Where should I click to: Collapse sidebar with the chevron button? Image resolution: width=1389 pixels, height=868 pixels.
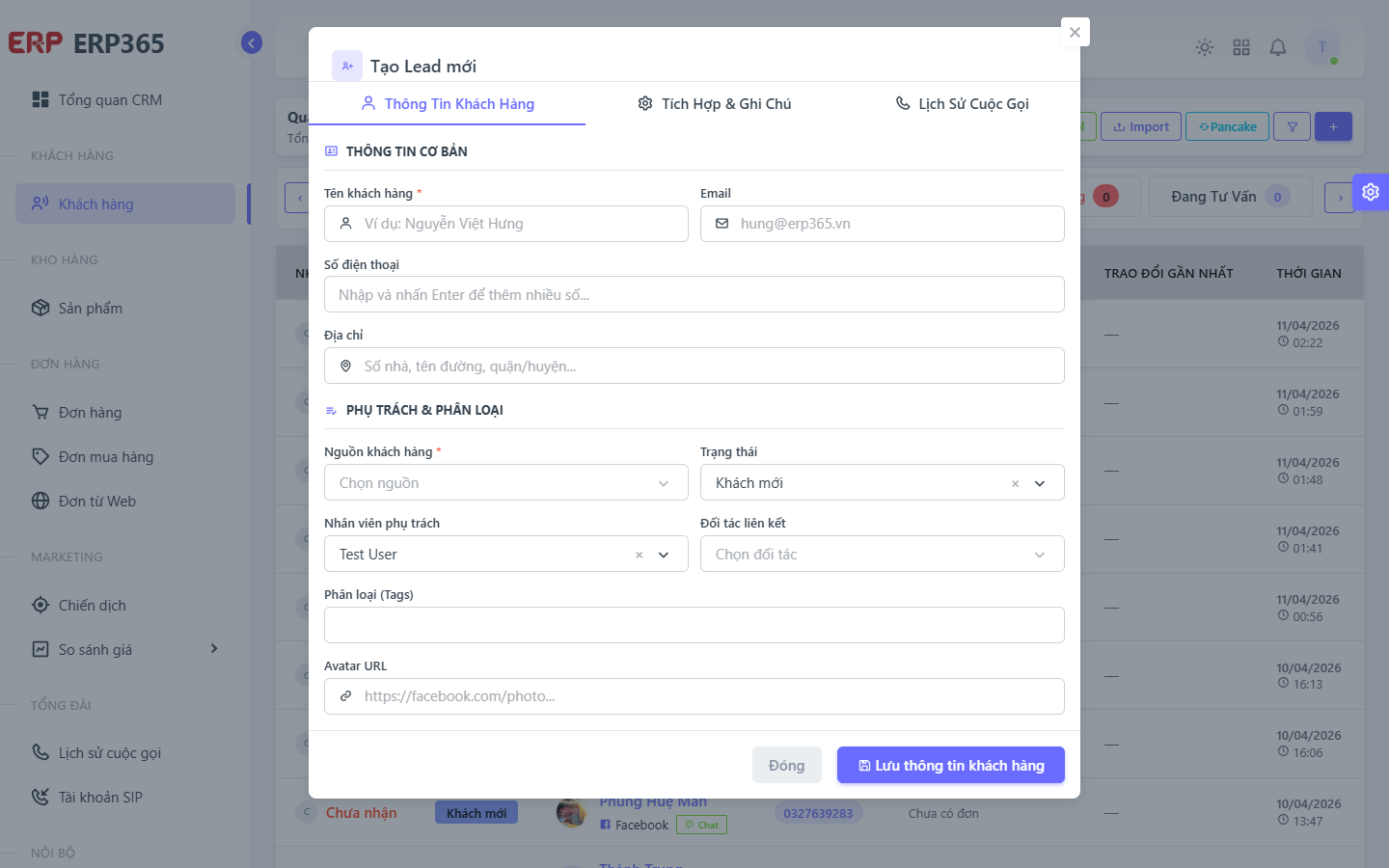[252, 42]
